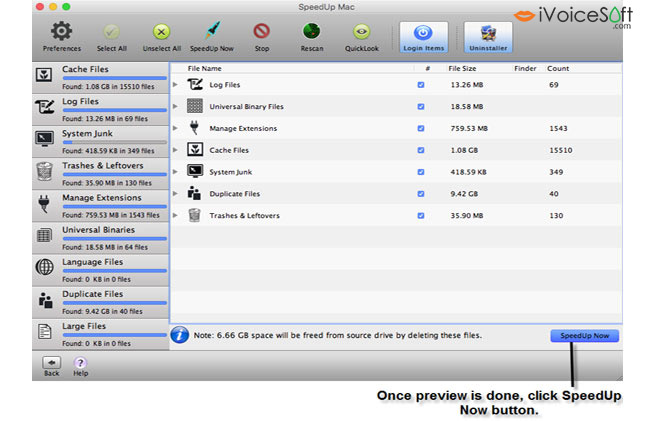Click the 15510 count value
The image size is (645, 421).
click(561, 150)
